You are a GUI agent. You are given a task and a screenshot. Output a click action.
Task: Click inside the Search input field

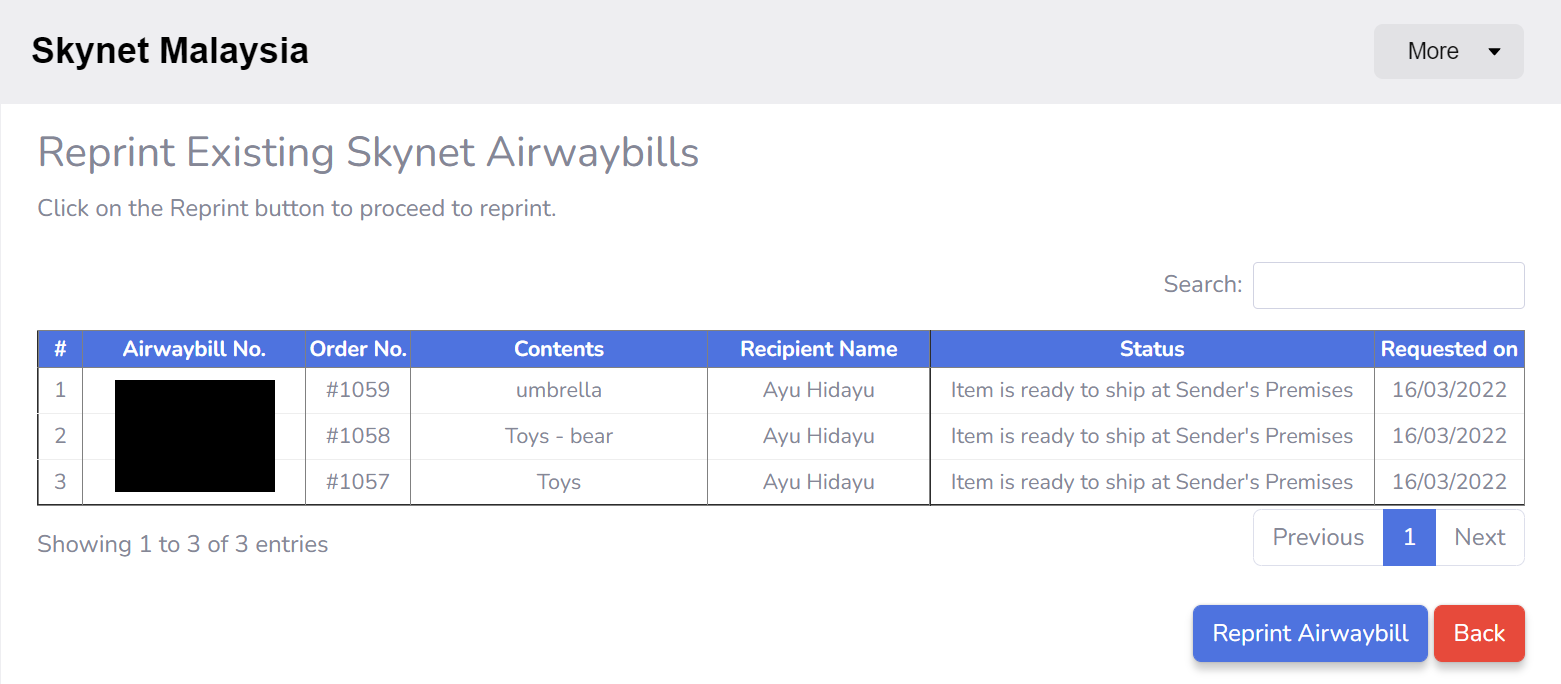click(1388, 286)
